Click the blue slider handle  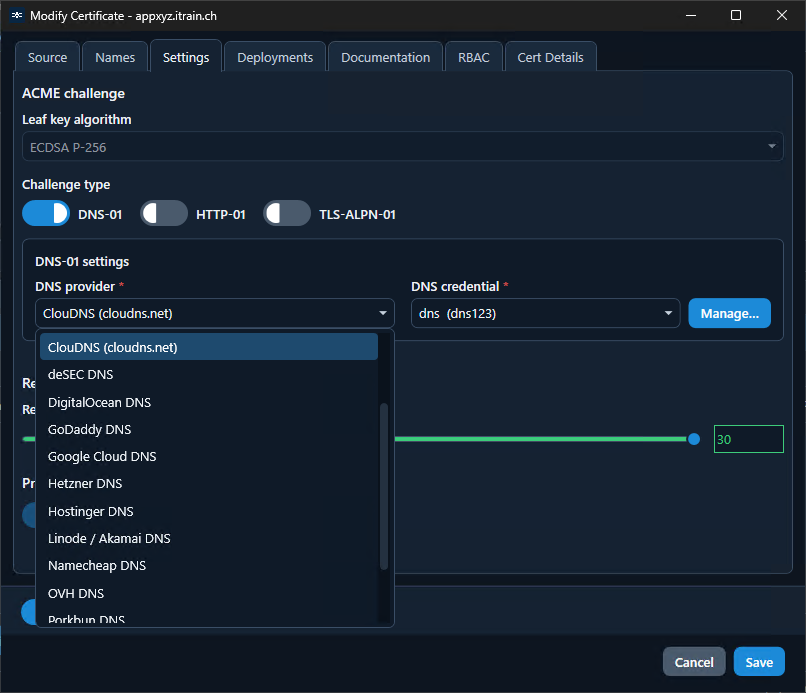pos(693,439)
